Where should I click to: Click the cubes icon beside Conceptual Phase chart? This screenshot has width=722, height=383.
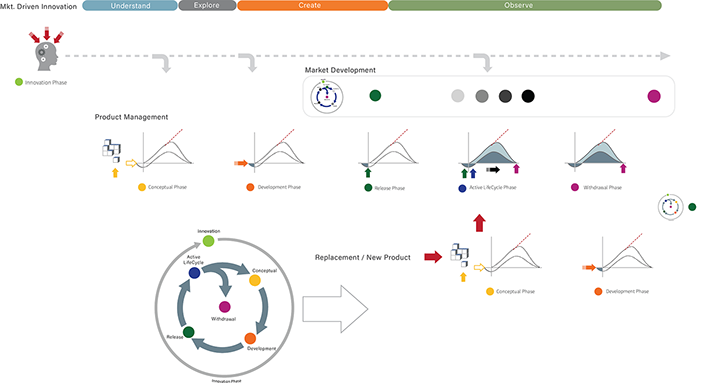(x=111, y=150)
